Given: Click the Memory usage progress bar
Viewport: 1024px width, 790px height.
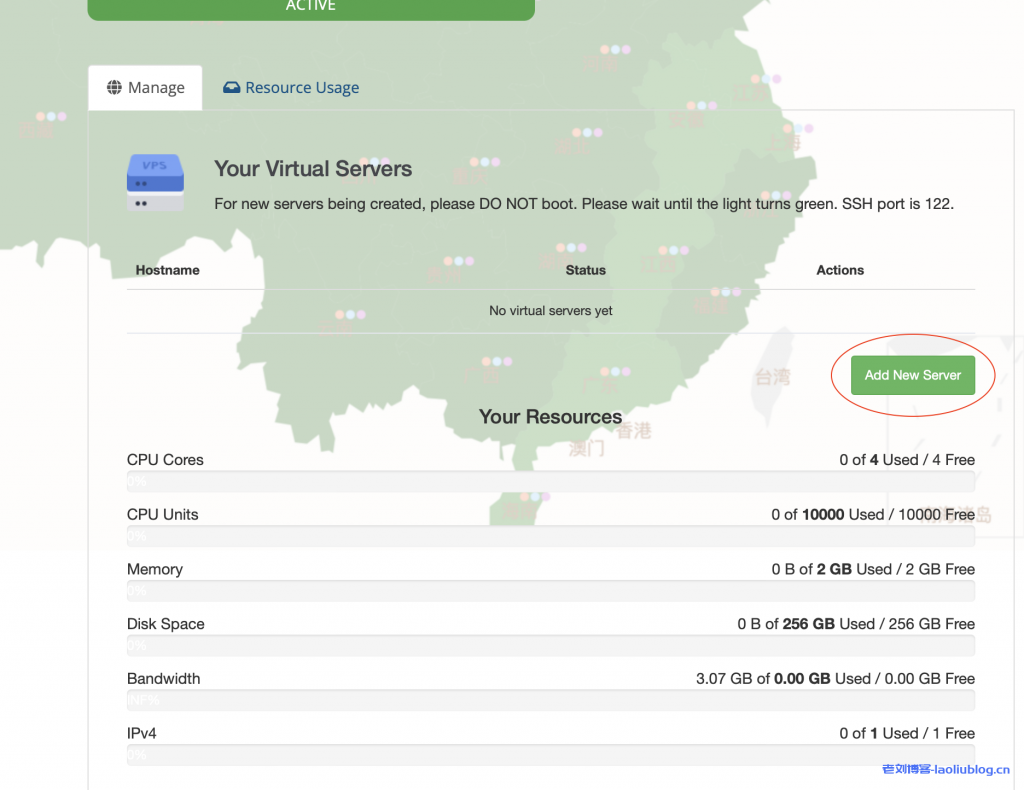Looking at the screenshot, I should (x=550, y=591).
